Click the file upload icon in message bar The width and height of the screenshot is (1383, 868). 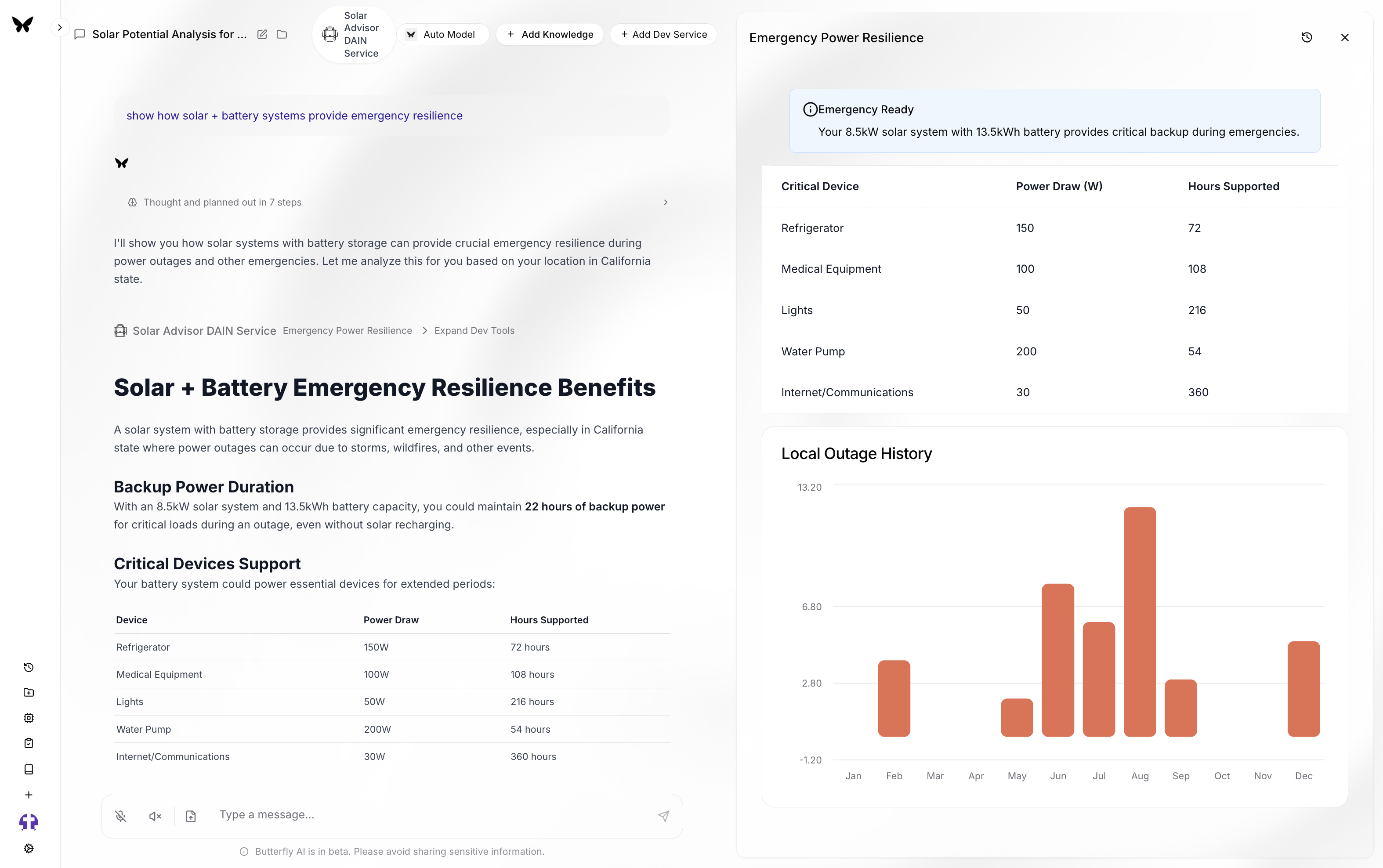point(191,816)
